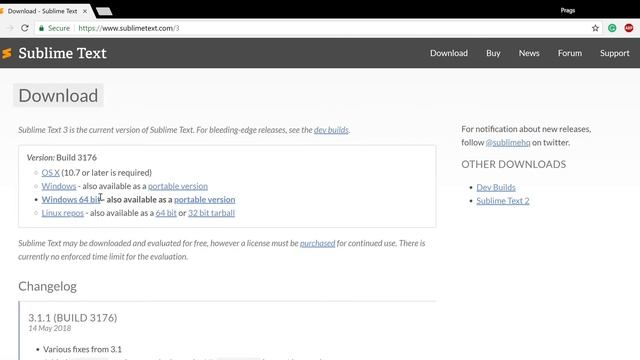Close the Download - Sublime Text tab
The width and height of the screenshot is (640, 360).
click(85, 11)
